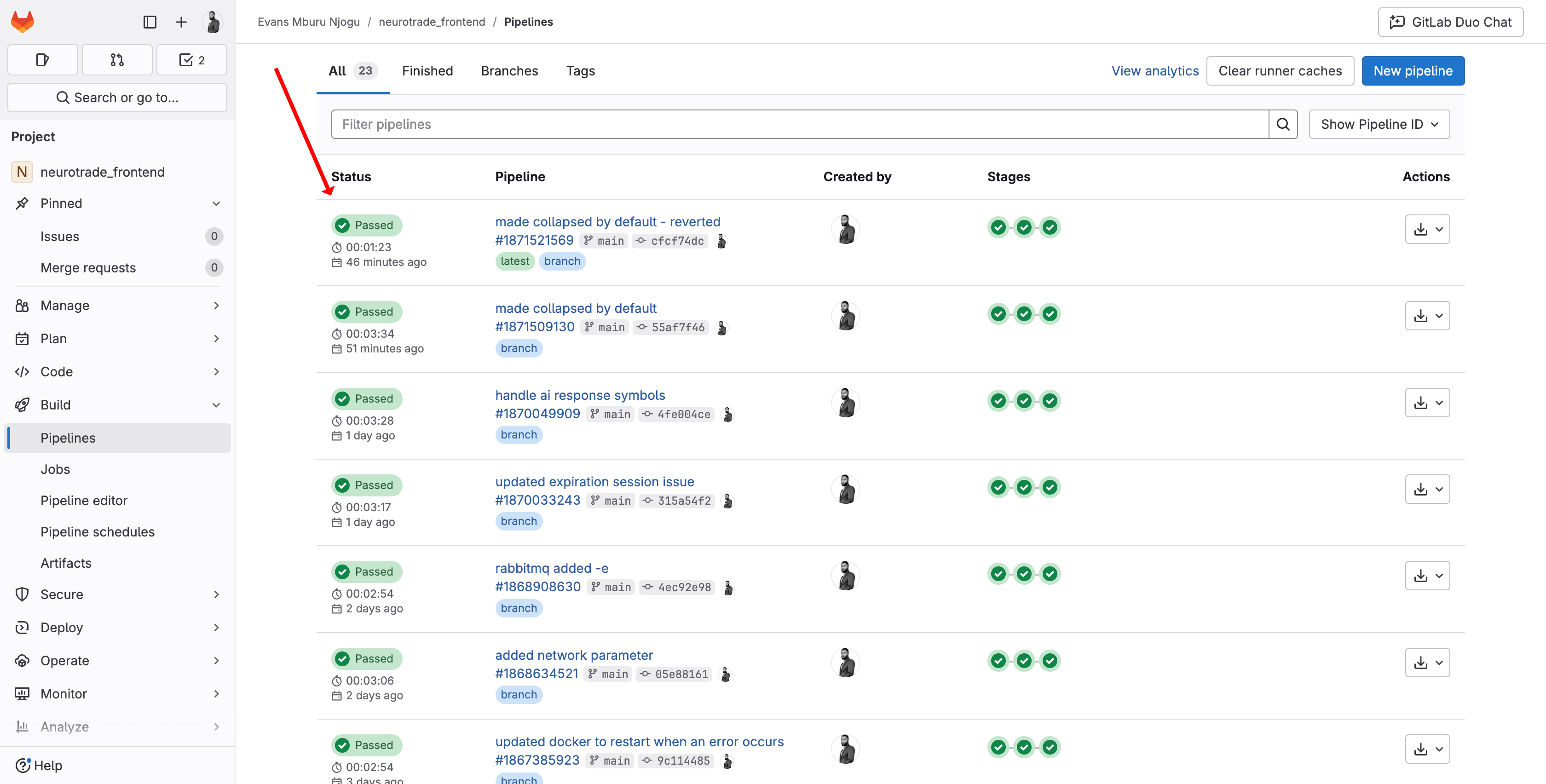1546x784 pixels.
Task: Click the plus create-new icon
Action: pyautogui.click(x=181, y=22)
